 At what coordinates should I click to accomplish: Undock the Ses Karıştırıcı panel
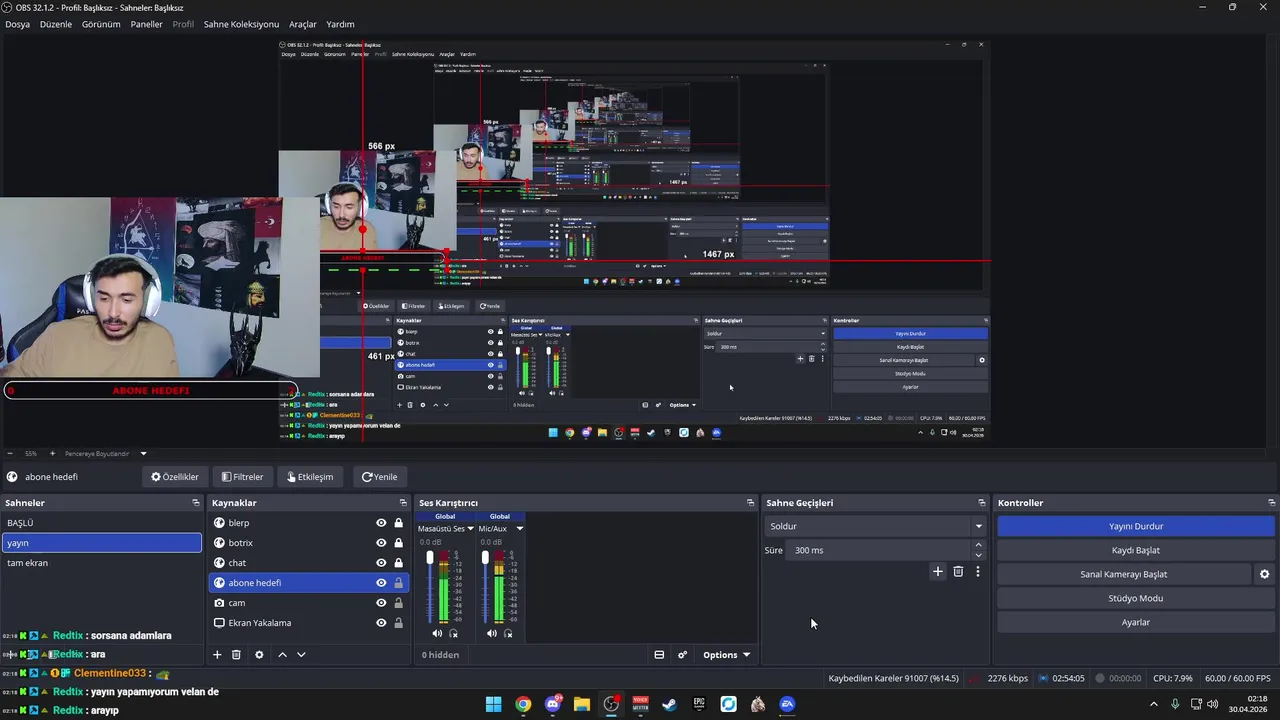pos(750,503)
